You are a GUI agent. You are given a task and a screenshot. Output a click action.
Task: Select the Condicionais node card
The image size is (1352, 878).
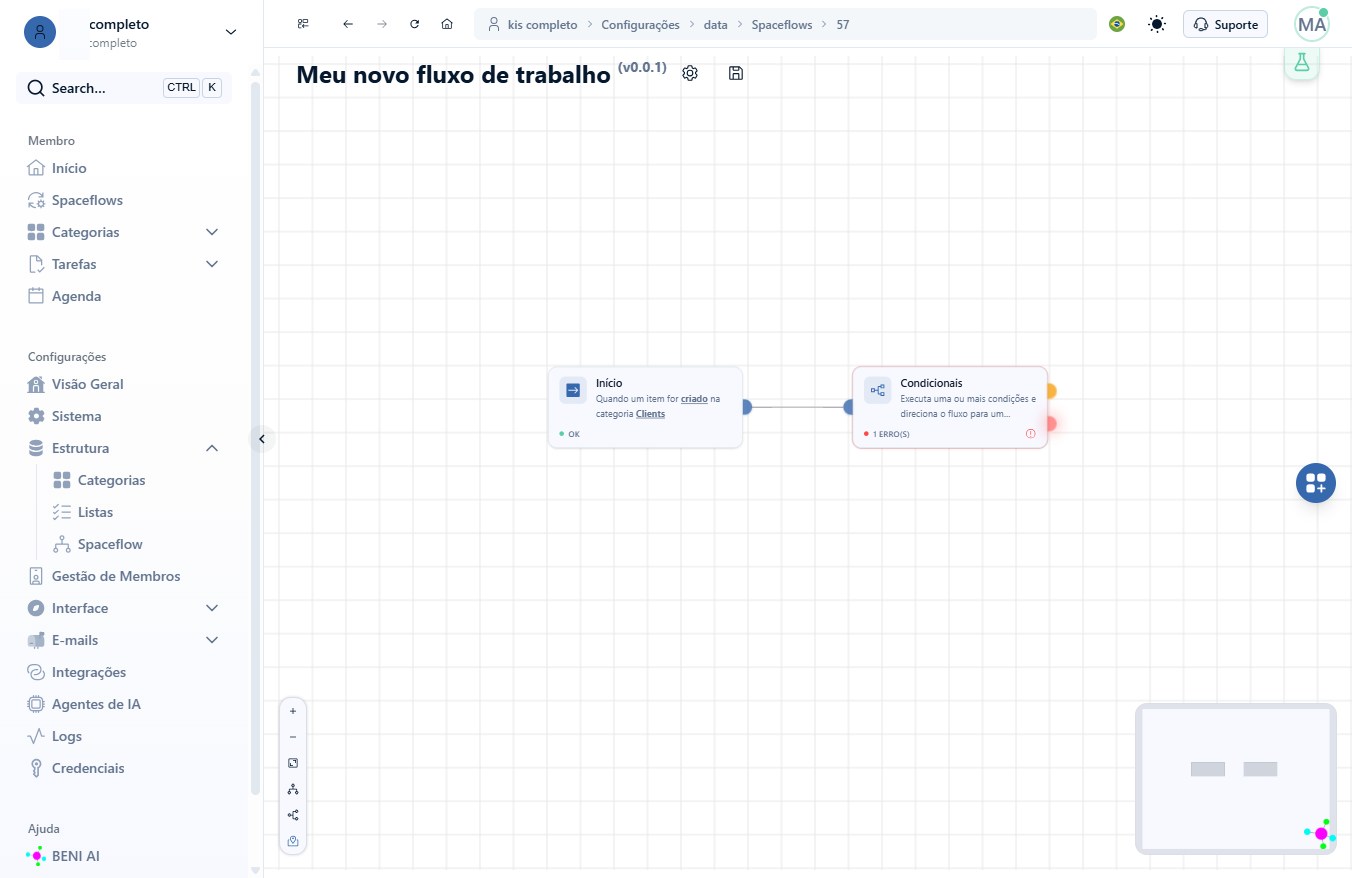[x=950, y=407]
